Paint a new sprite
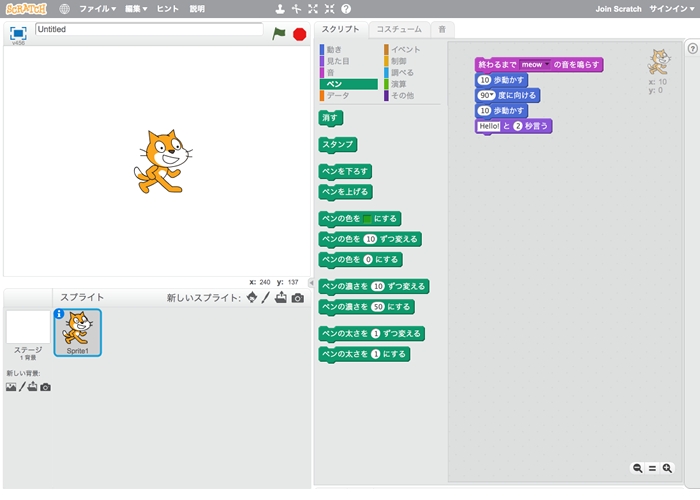 click(x=266, y=297)
